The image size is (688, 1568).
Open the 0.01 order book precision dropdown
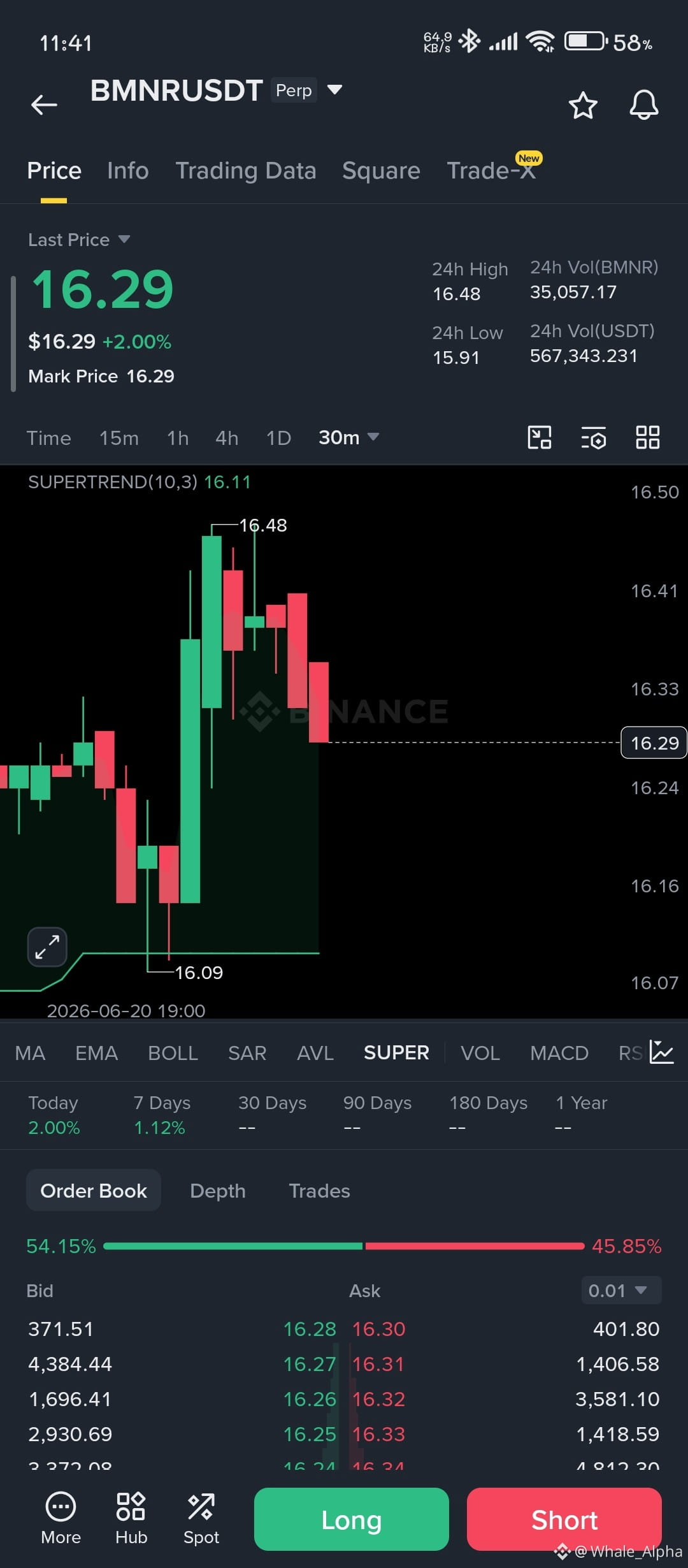[621, 1291]
